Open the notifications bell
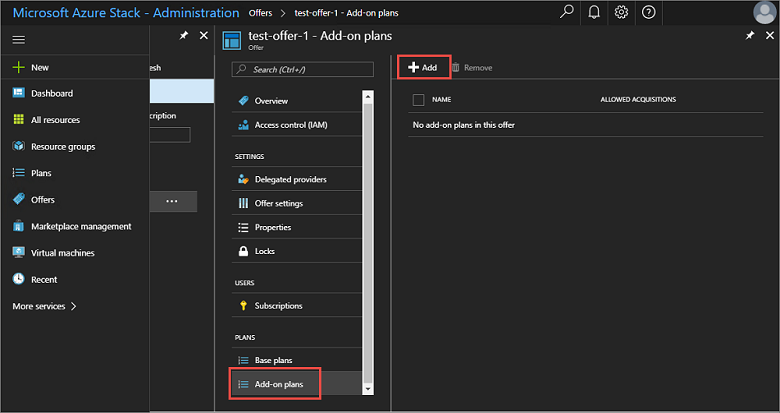 (594, 12)
